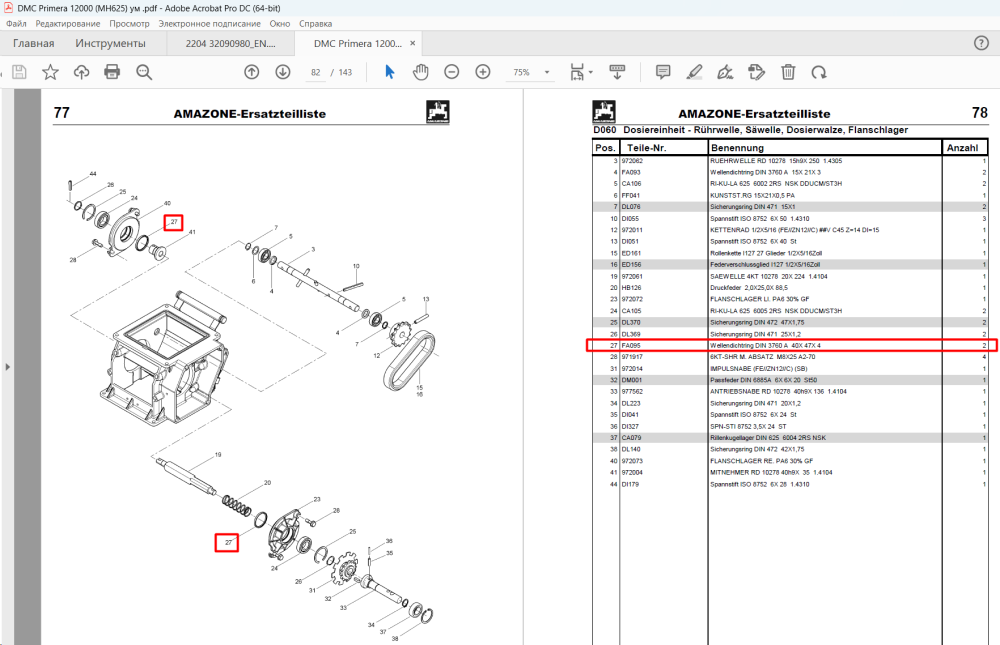The width and height of the screenshot is (1000, 645).
Task: Open the Окно menu
Action: [x=280, y=24]
